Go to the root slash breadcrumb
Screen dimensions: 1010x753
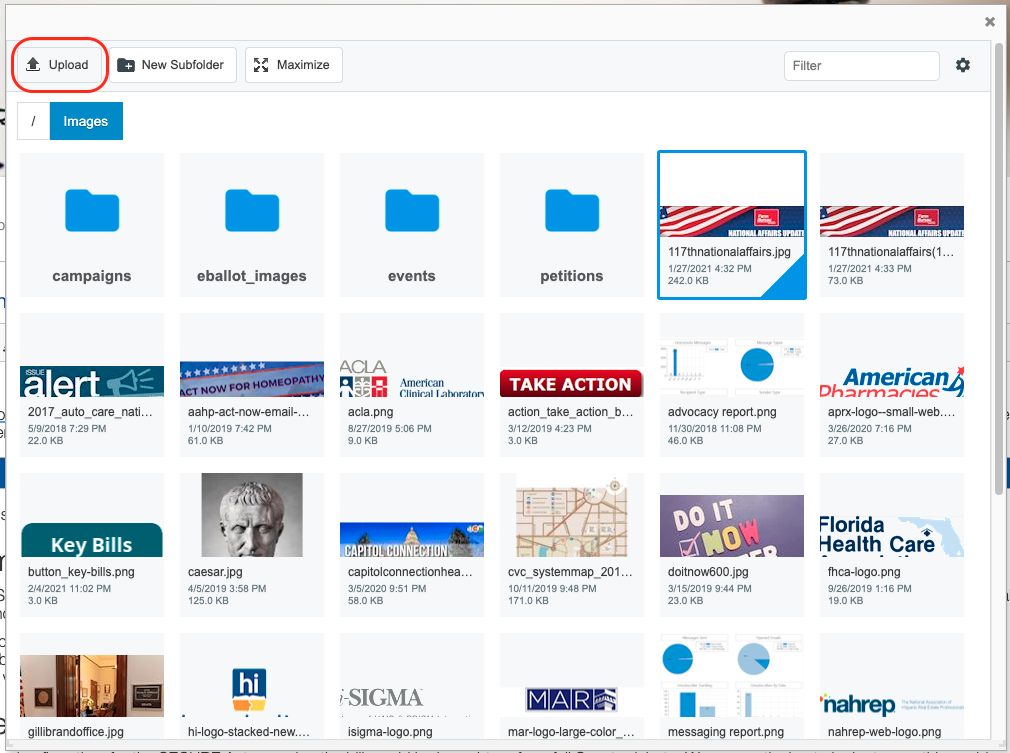[x=33, y=121]
